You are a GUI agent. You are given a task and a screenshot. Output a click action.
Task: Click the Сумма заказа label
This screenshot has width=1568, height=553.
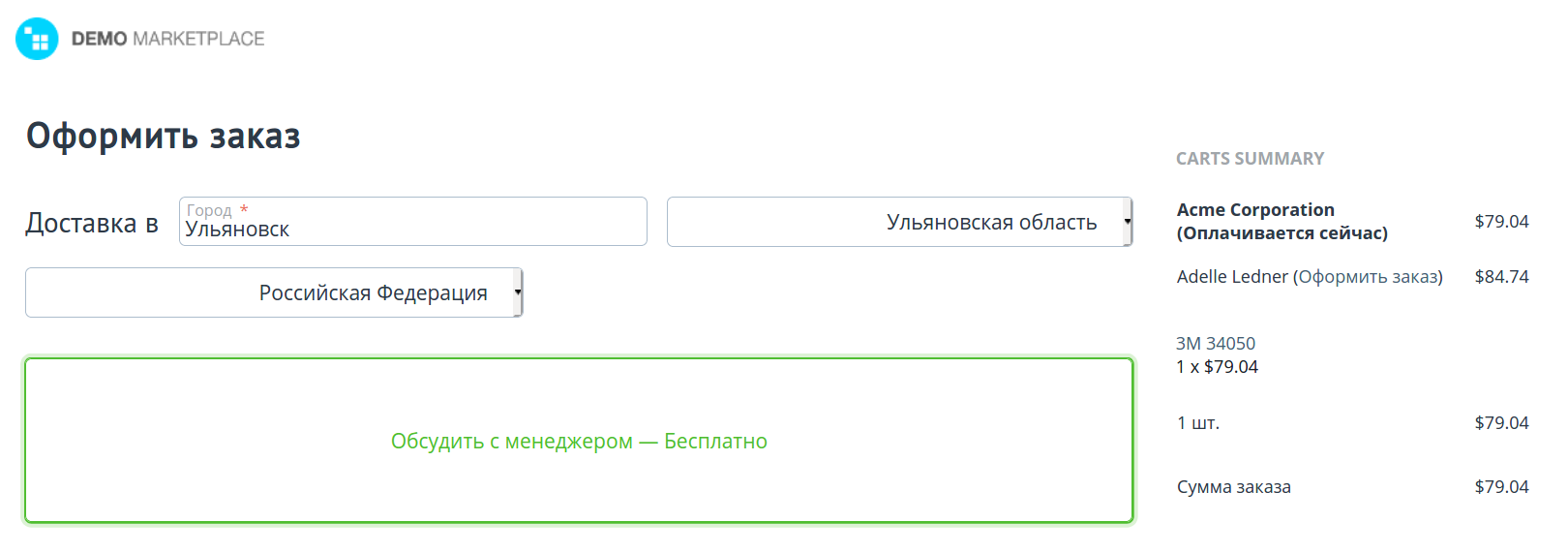1233,487
